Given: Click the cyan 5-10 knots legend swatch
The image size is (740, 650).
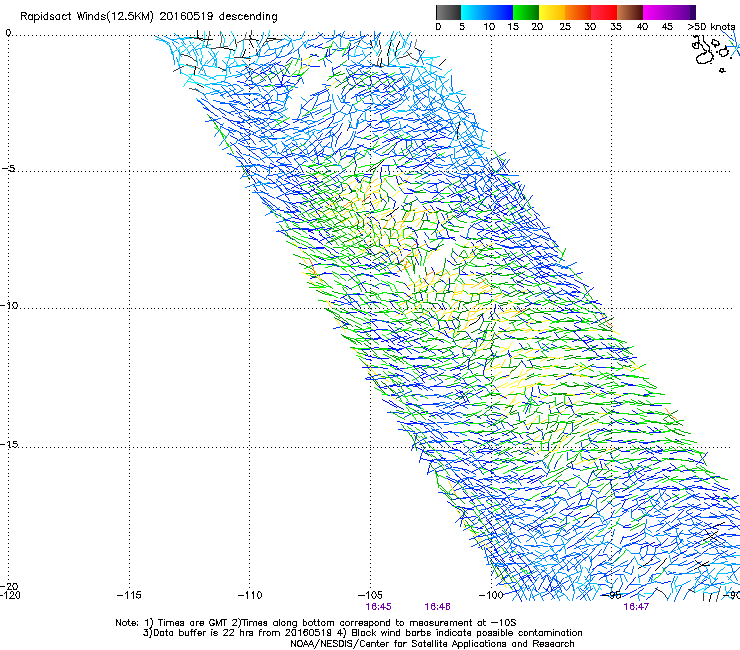Looking at the screenshot, I should pos(474,12).
